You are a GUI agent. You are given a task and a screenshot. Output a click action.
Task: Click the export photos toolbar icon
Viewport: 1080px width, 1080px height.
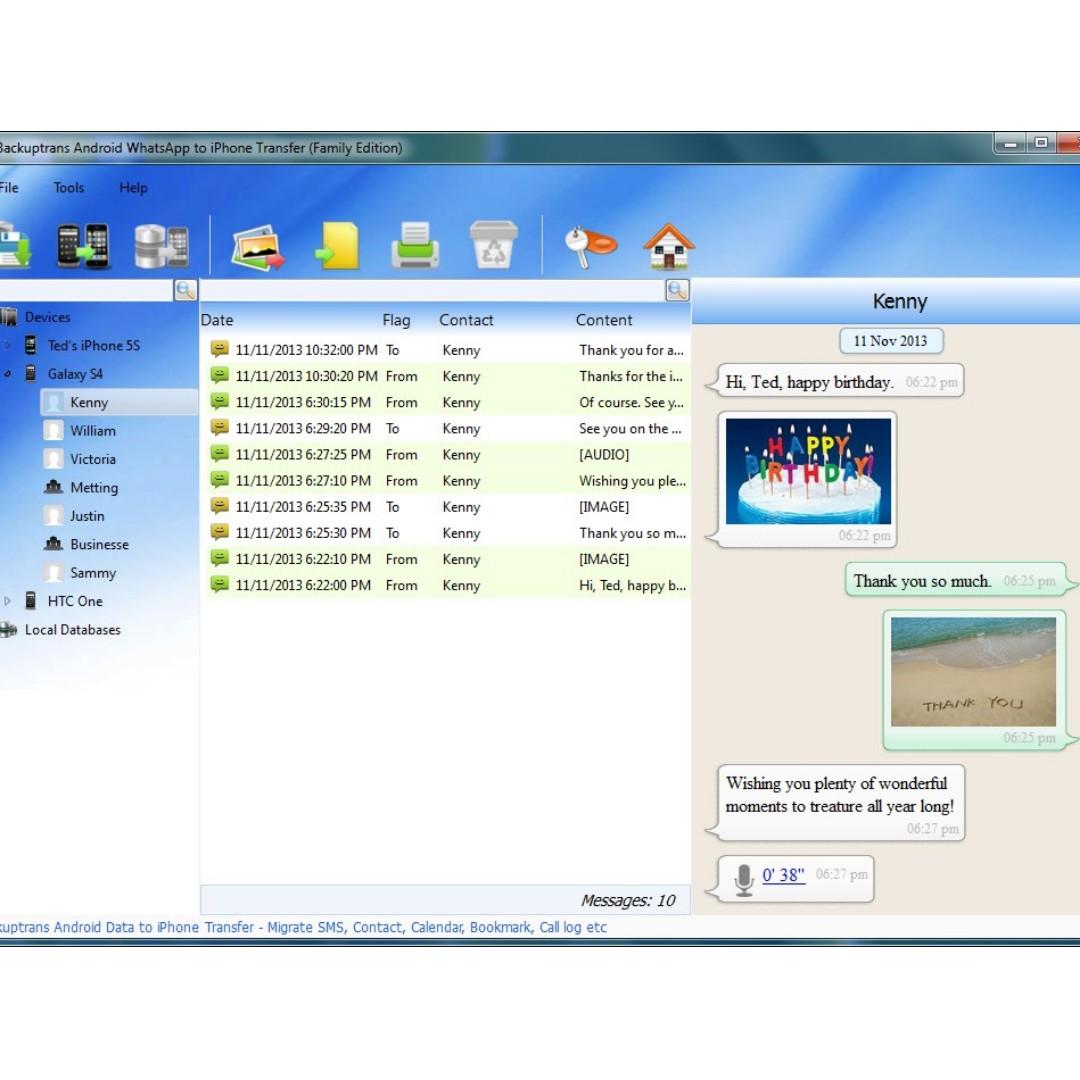coord(258,247)
